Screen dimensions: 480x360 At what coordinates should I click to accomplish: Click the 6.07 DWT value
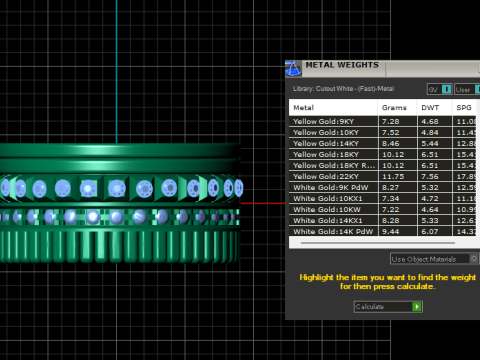tap(430, 231)
